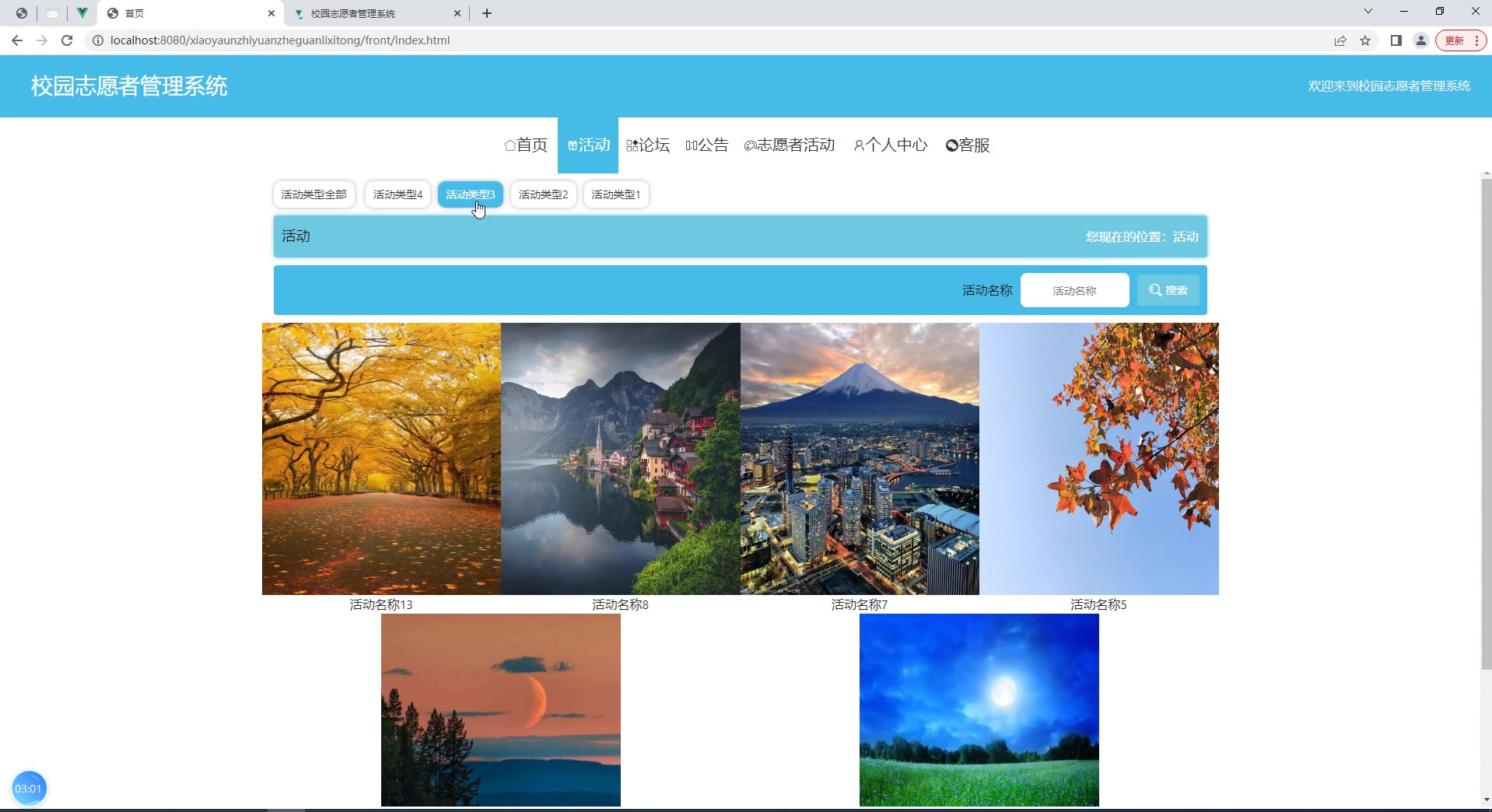This screenshot has height=812, width=1492.
Task: Open the browser profile avatar
Action: [x=1421, y=40]
